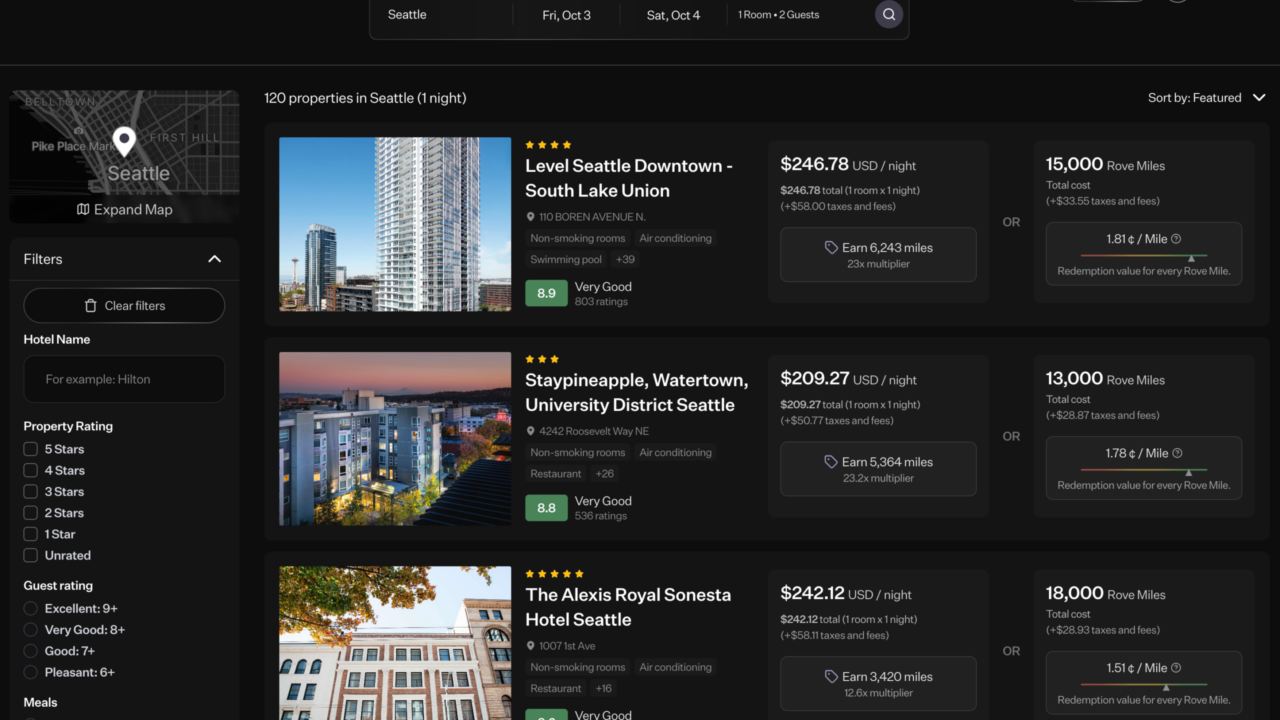This screenshot has width=1280, height=720.
Task: Click the map location pin on Seattle
Action: coord(124,141)
